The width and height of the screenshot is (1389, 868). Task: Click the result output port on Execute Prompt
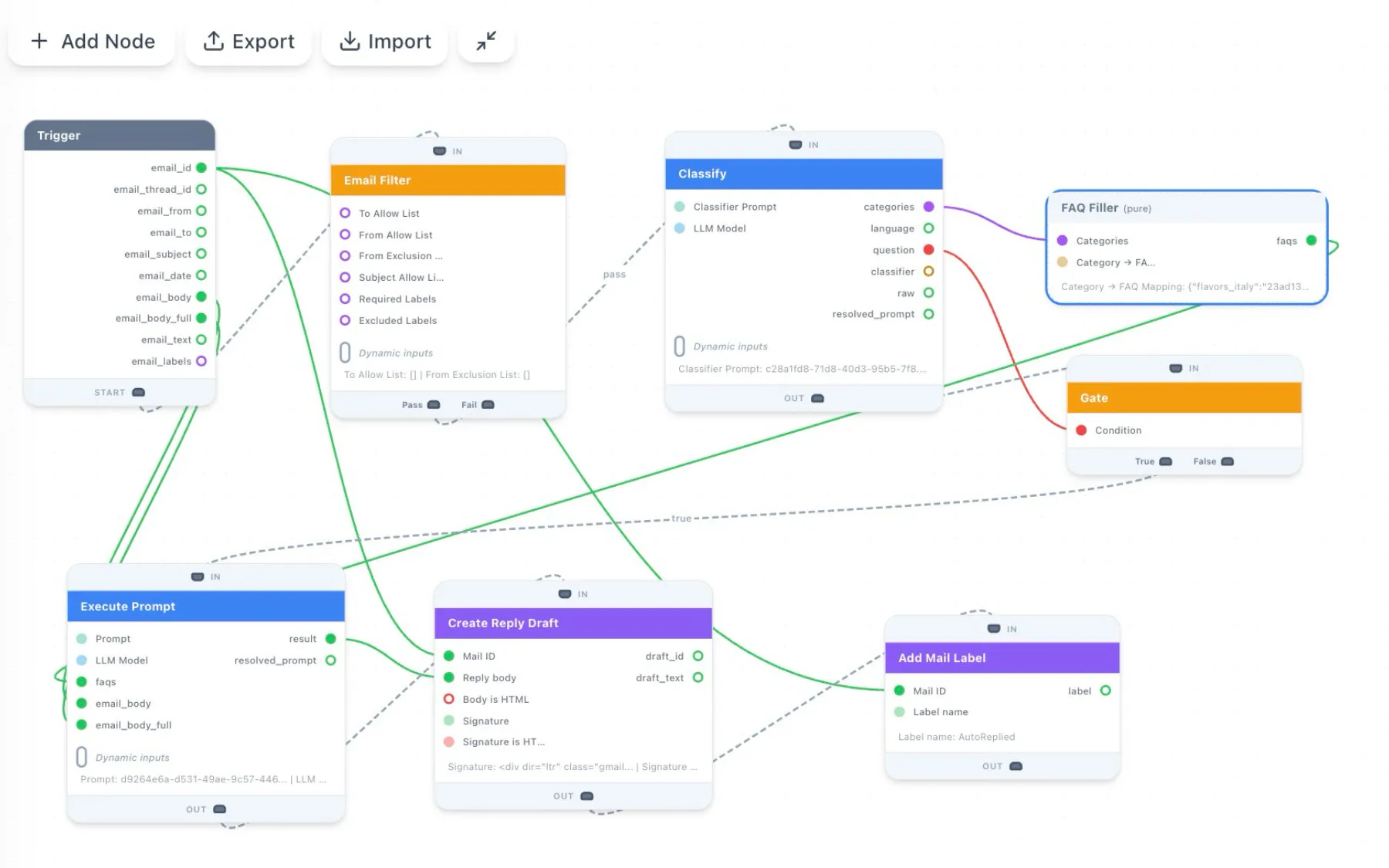click(331, 638)
